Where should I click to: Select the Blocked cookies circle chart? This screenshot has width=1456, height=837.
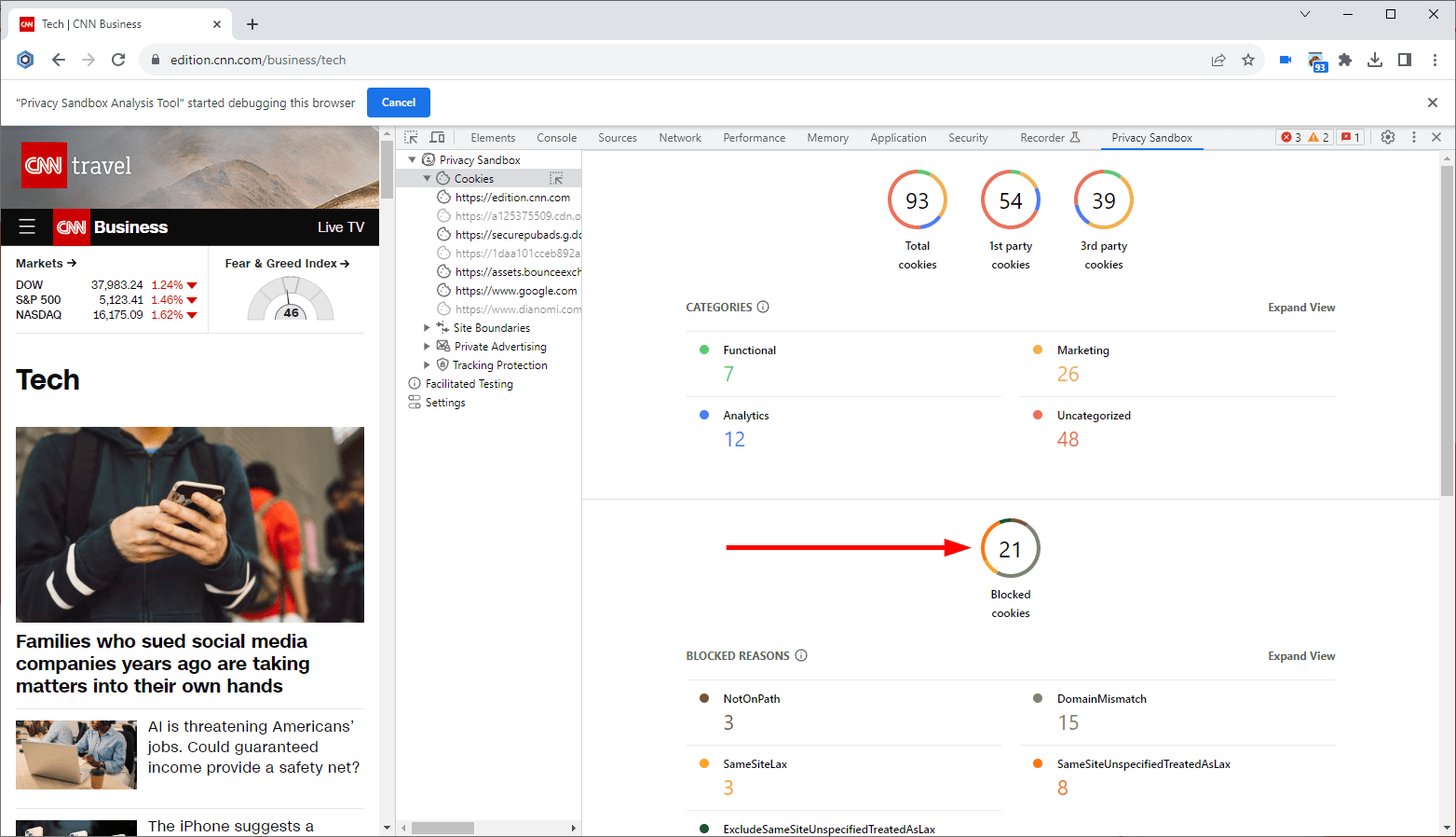[1010, 548]
